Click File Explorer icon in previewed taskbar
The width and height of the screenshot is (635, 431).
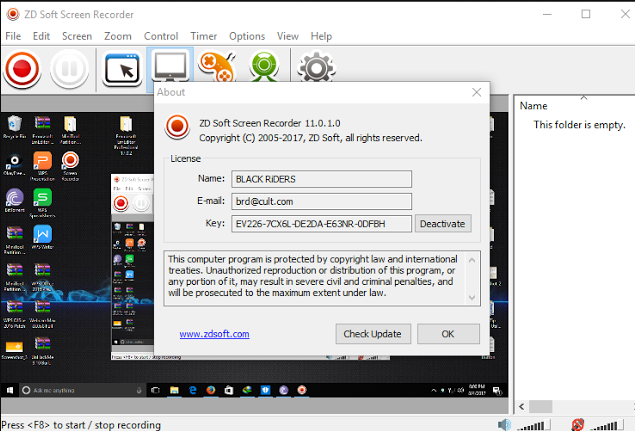(x=174, y=390)
